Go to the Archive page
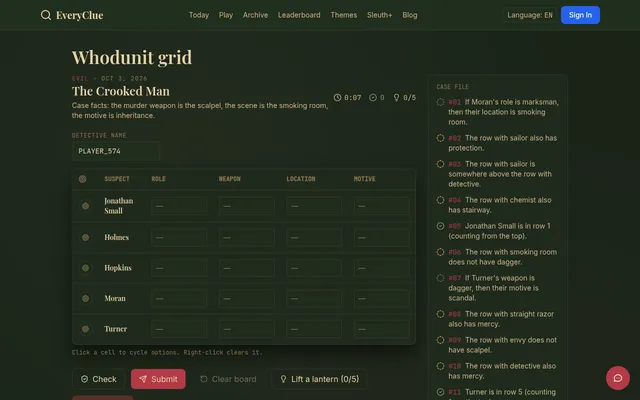The image size is (640, 400). pos(256,15)
